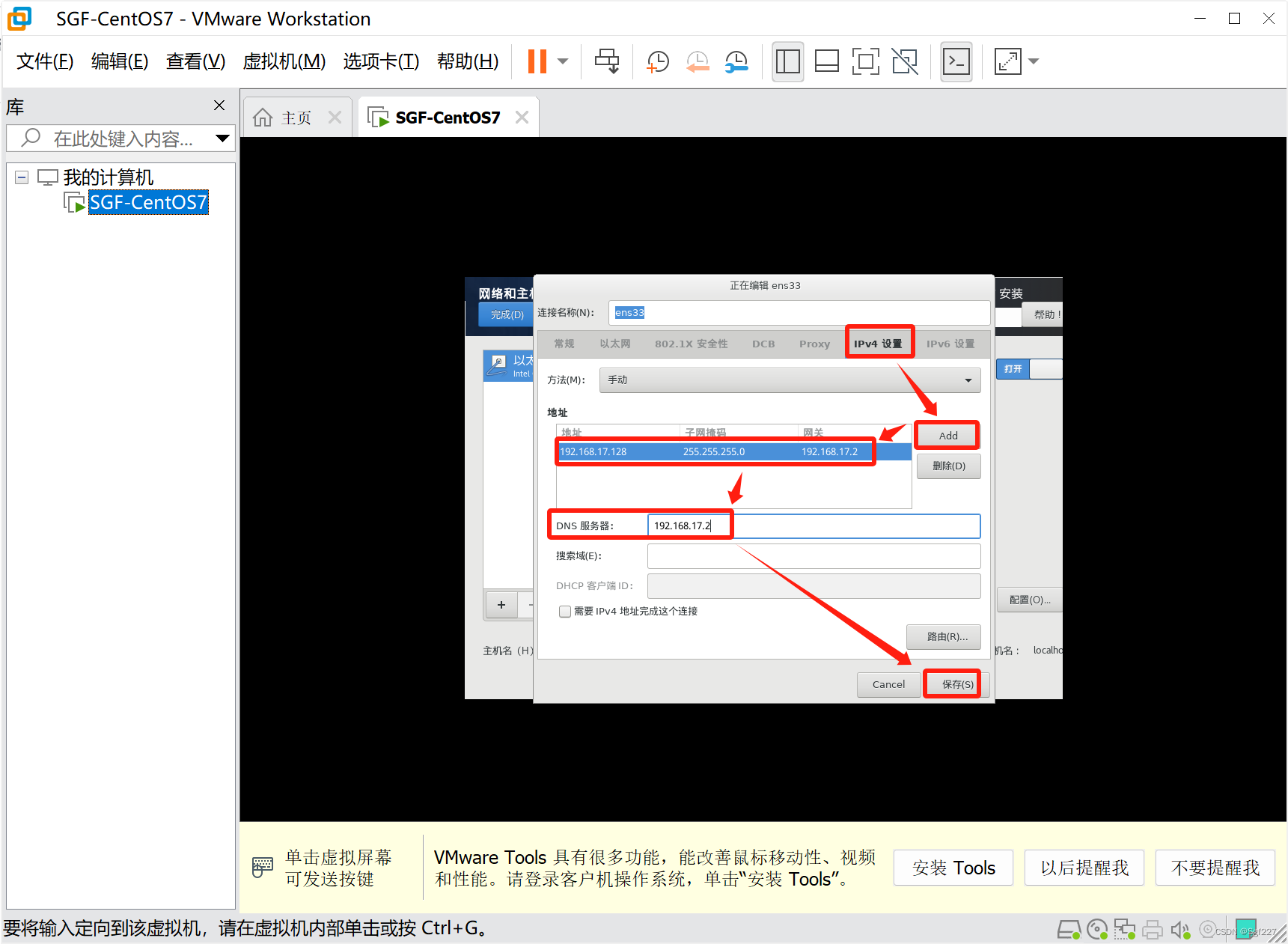1288x944 pixels.
Task: Switch to the DCB tab
Action: (x=763, y=344)
